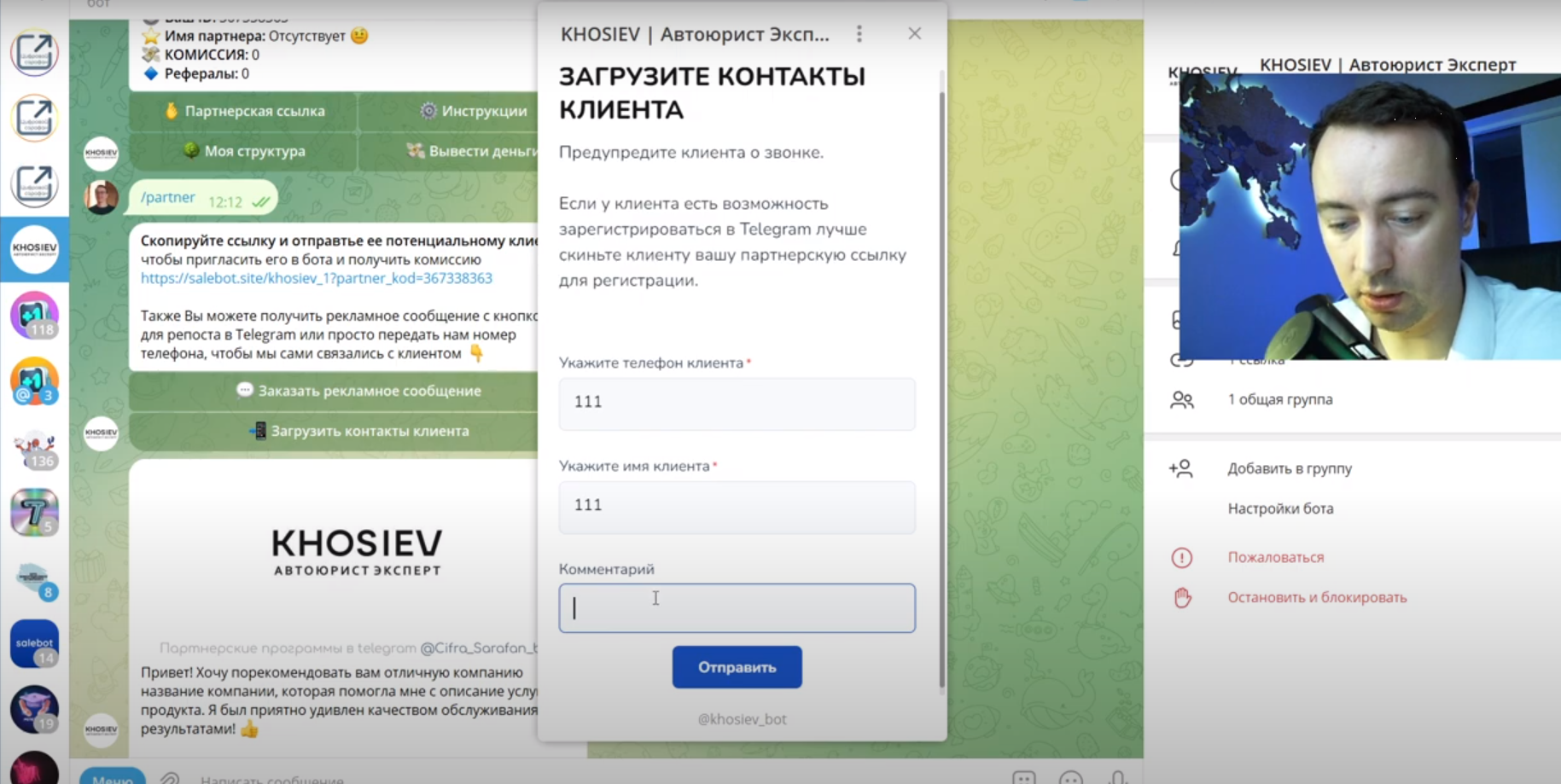Open the sidebar chat with 118 unread badge
This screenshot has width=1561, height=784.
click(34, 315)
